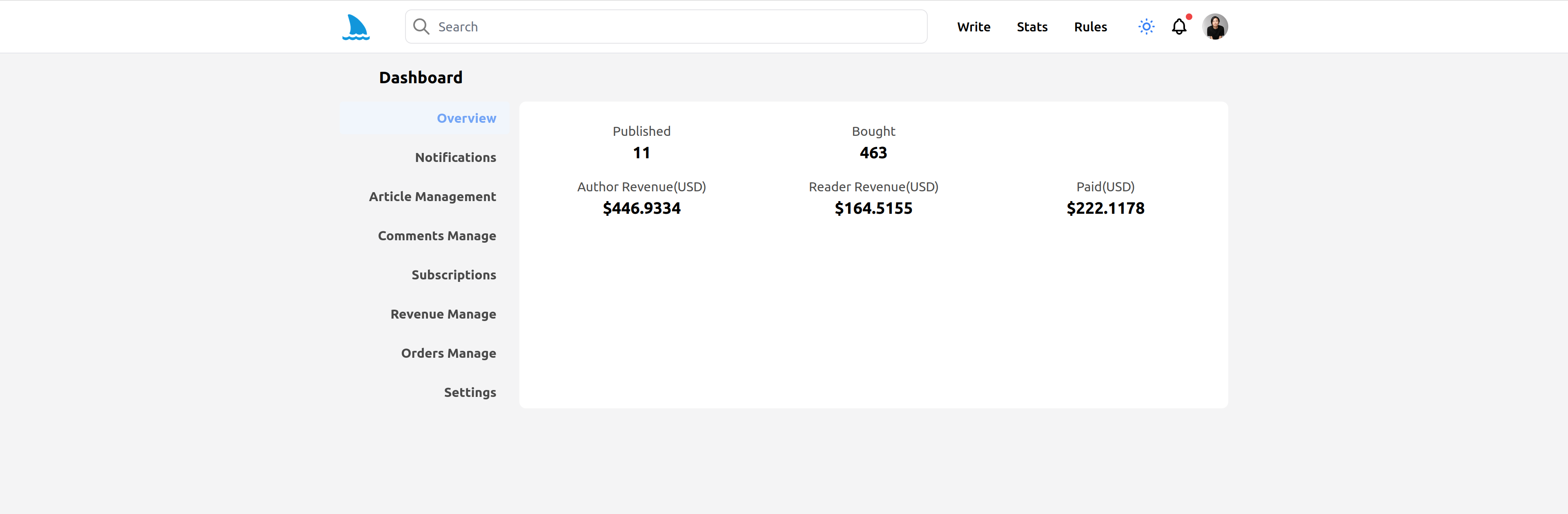Click the Published count 11
This screenshot has width=1568, height=514.
click(641, 153)
